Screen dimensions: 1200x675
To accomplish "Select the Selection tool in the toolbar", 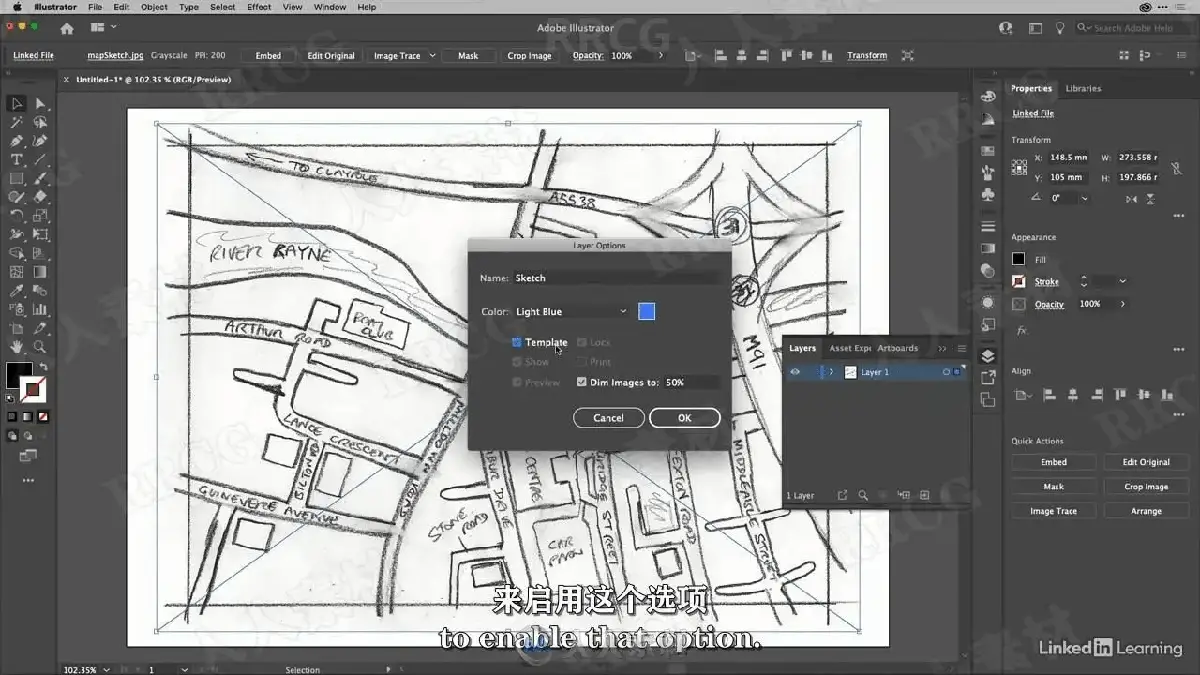I will point(17,103).
